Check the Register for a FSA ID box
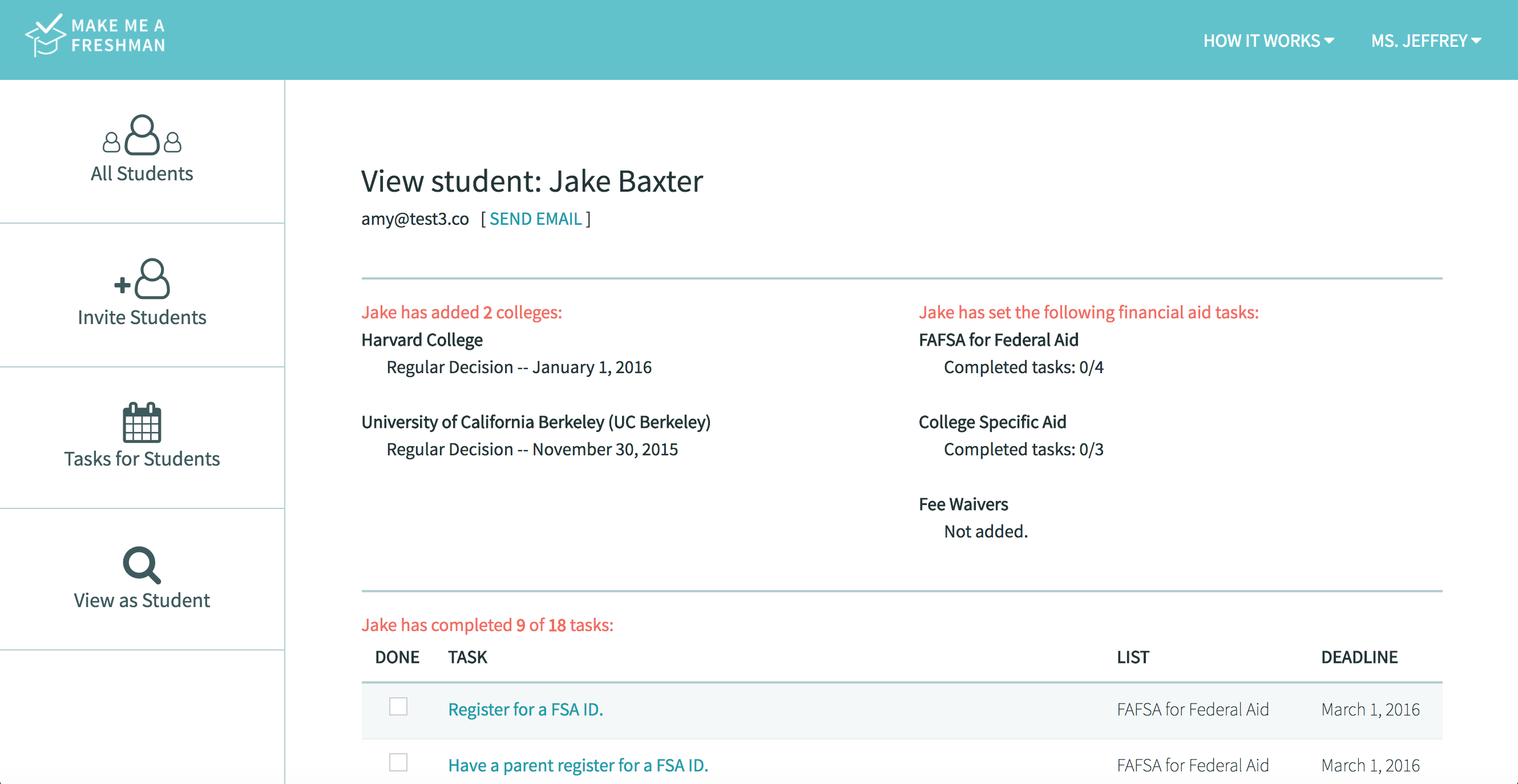1518x784 pixels. coord(398,706)
